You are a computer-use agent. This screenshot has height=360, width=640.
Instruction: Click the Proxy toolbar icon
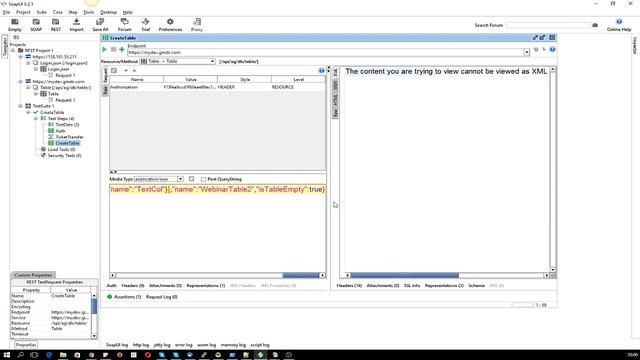click(x=197, y=22)
